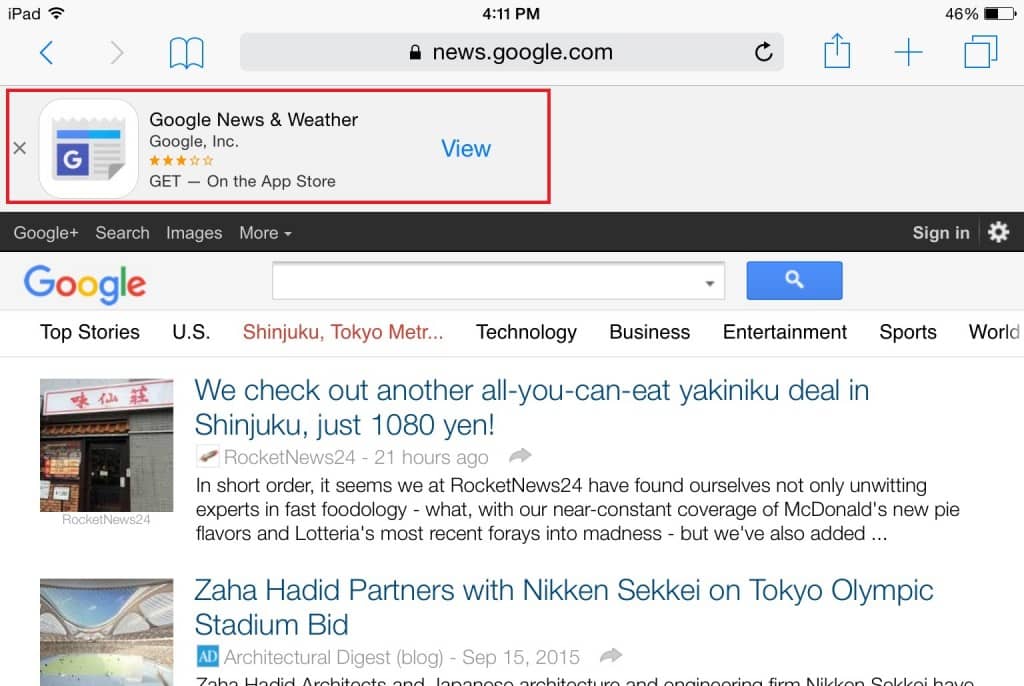Select the World tab
This screenshot has height=686, width=1024.
point(995,332)
